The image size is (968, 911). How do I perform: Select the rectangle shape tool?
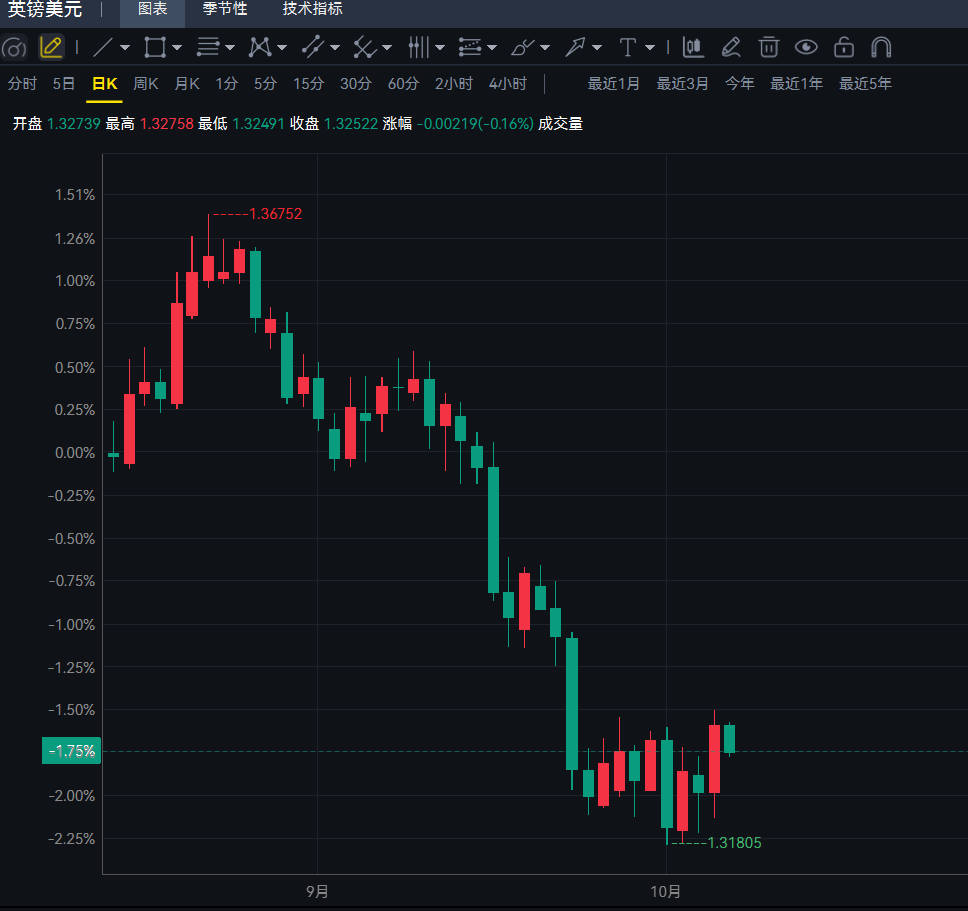pos(155,48)
